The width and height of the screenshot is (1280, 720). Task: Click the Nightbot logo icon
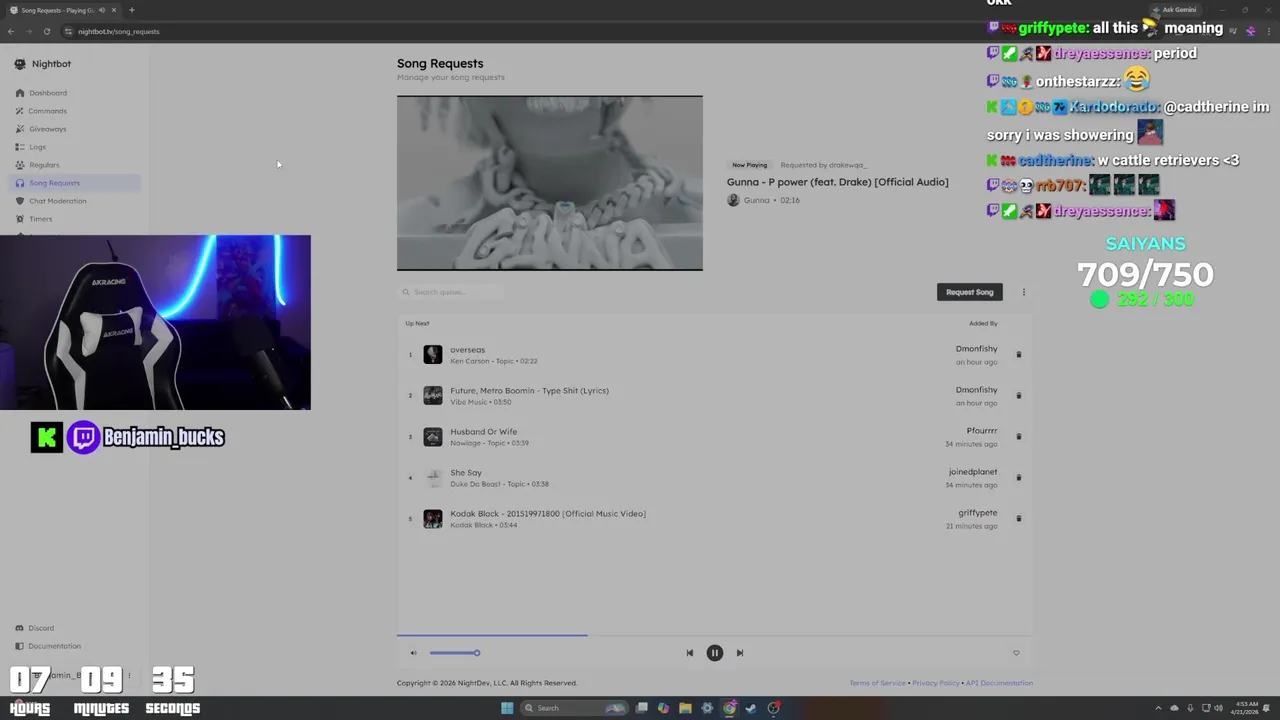pyautogui.click(x=20, y=64)
